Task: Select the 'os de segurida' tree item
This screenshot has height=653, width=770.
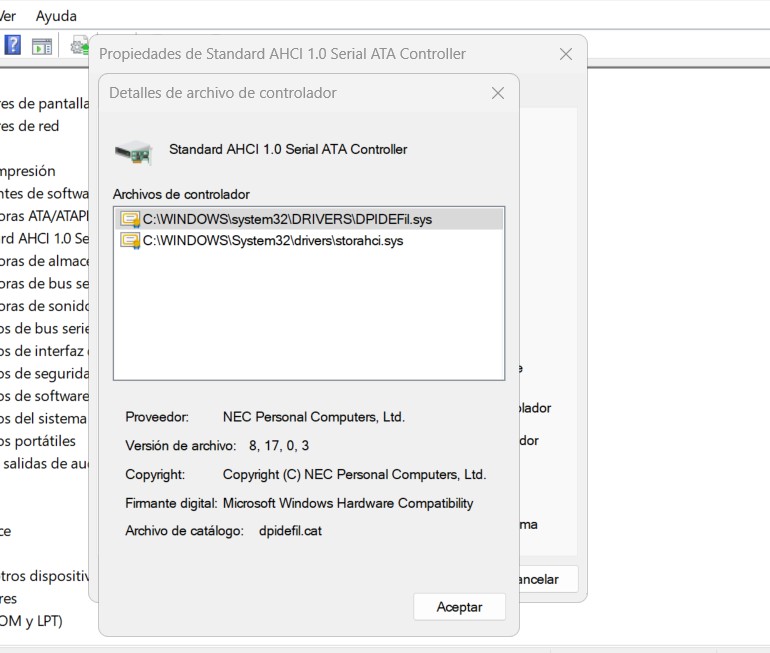Action: (45, 374)
